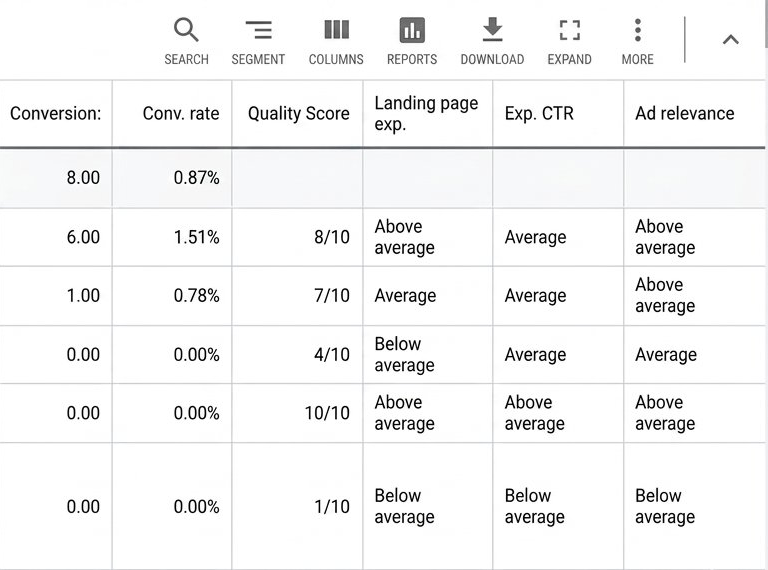Sort by the Conversion column header
The height and width of the screenshot is (570, 768).
click(55, 114)
